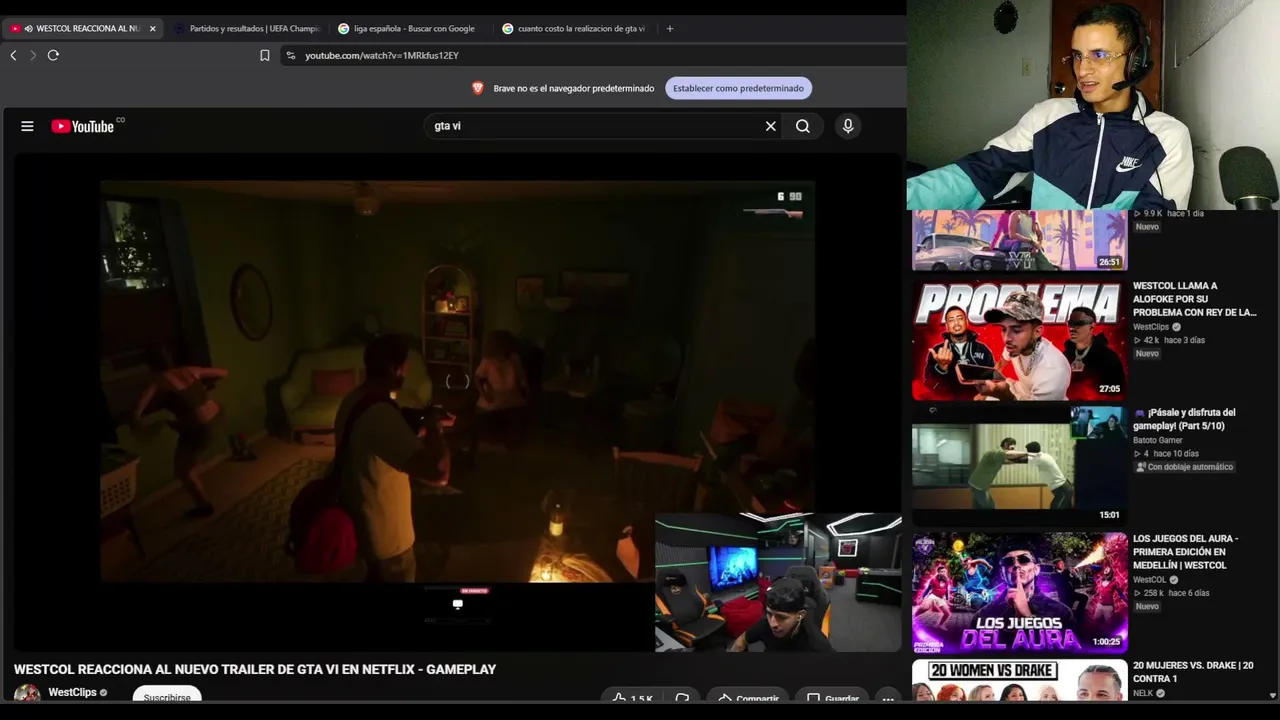This screenshot has height=720, width=1280.
Task: Click the 'WestCOL' channel name in sidebar
Action: (x=1150, y=580)
